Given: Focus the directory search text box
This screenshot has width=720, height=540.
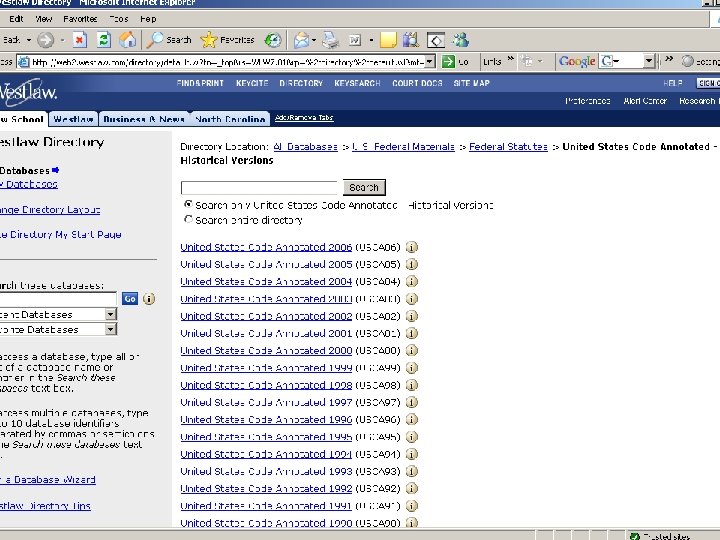Looking at the screenshot, I should 259,187.
